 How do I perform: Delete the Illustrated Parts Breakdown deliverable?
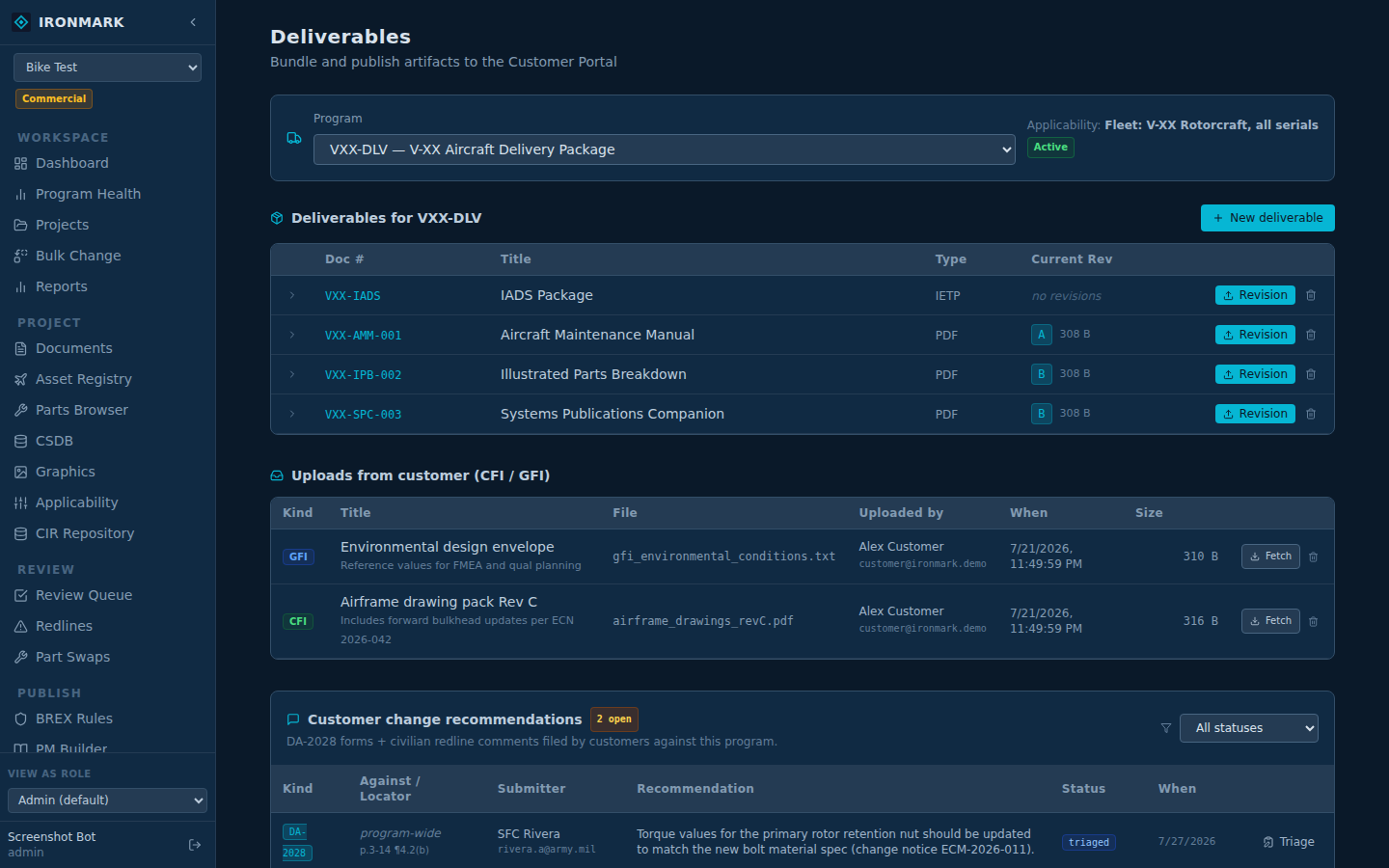(x=1311, y=374)
